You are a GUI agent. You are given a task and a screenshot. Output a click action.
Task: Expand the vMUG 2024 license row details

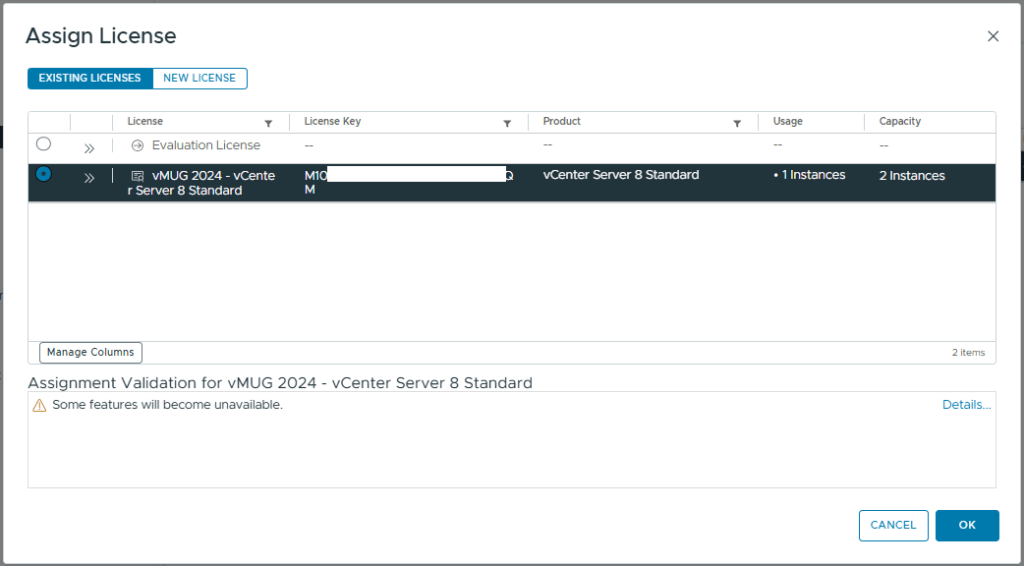89,178
